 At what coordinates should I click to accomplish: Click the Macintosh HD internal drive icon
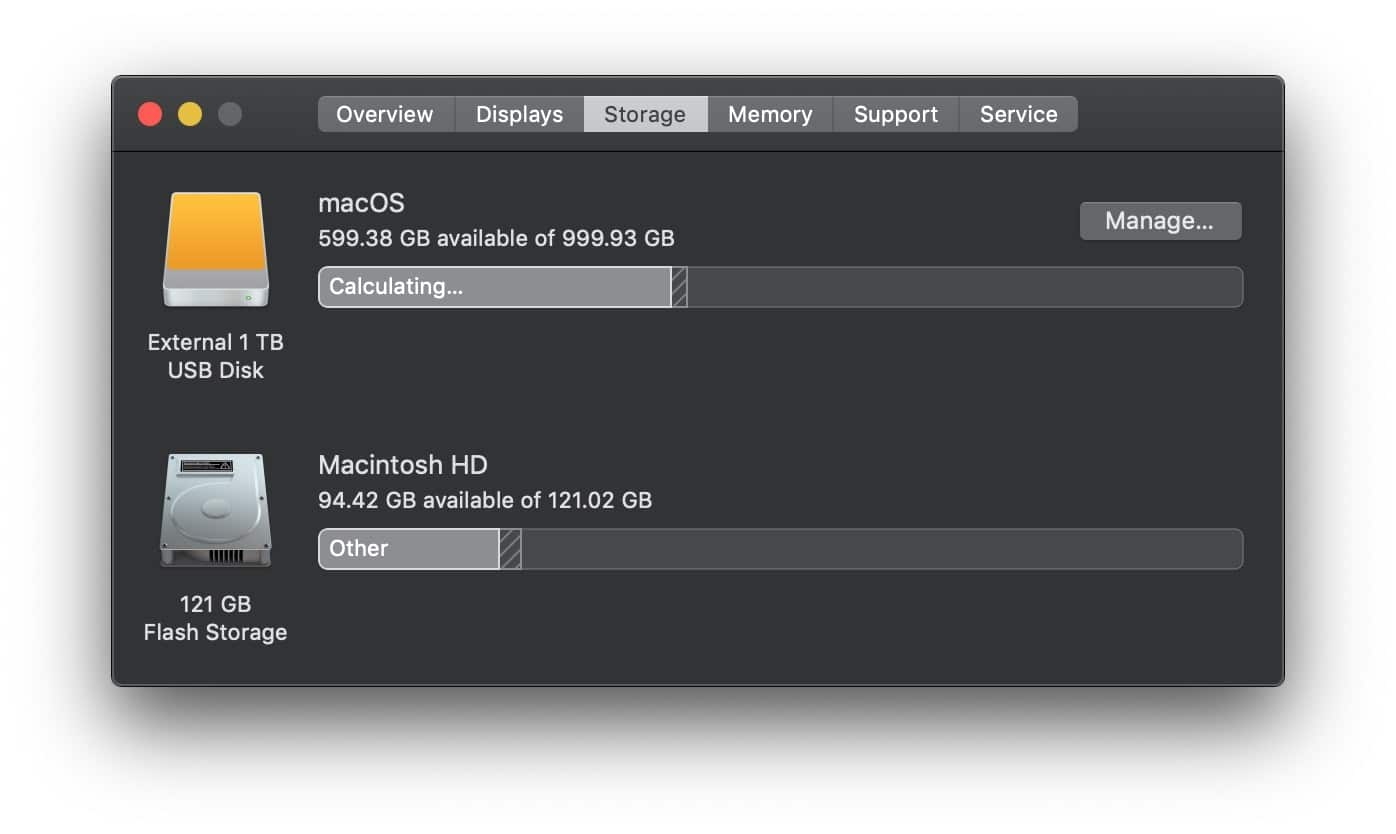[216, 510]
